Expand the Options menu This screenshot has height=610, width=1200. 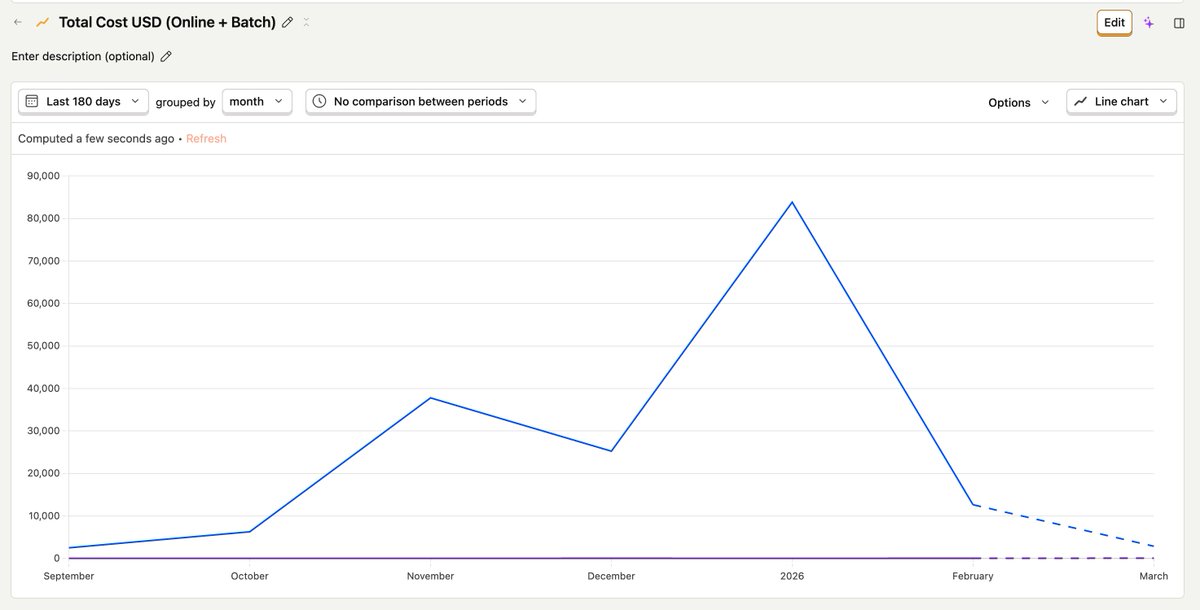click(1018, 102)
